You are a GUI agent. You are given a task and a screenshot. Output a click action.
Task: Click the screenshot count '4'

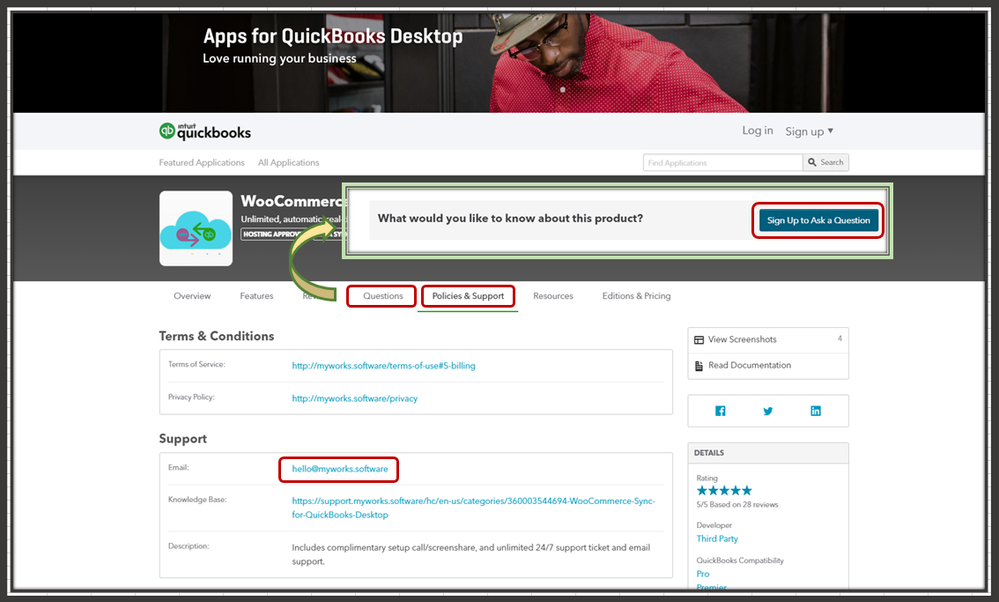[840, 338]
